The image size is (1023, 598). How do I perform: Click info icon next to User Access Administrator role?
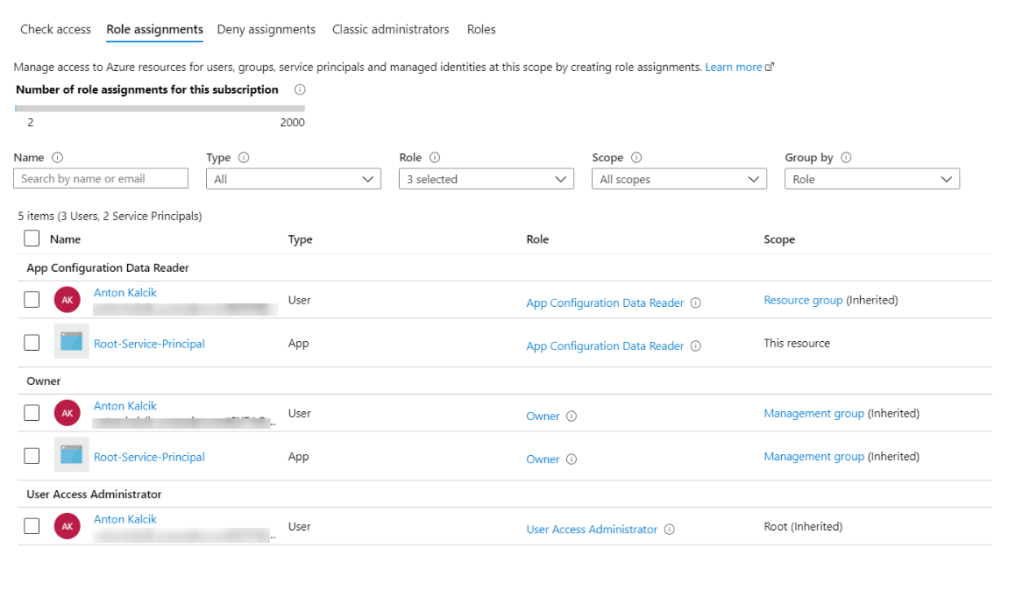coord(669,530)
